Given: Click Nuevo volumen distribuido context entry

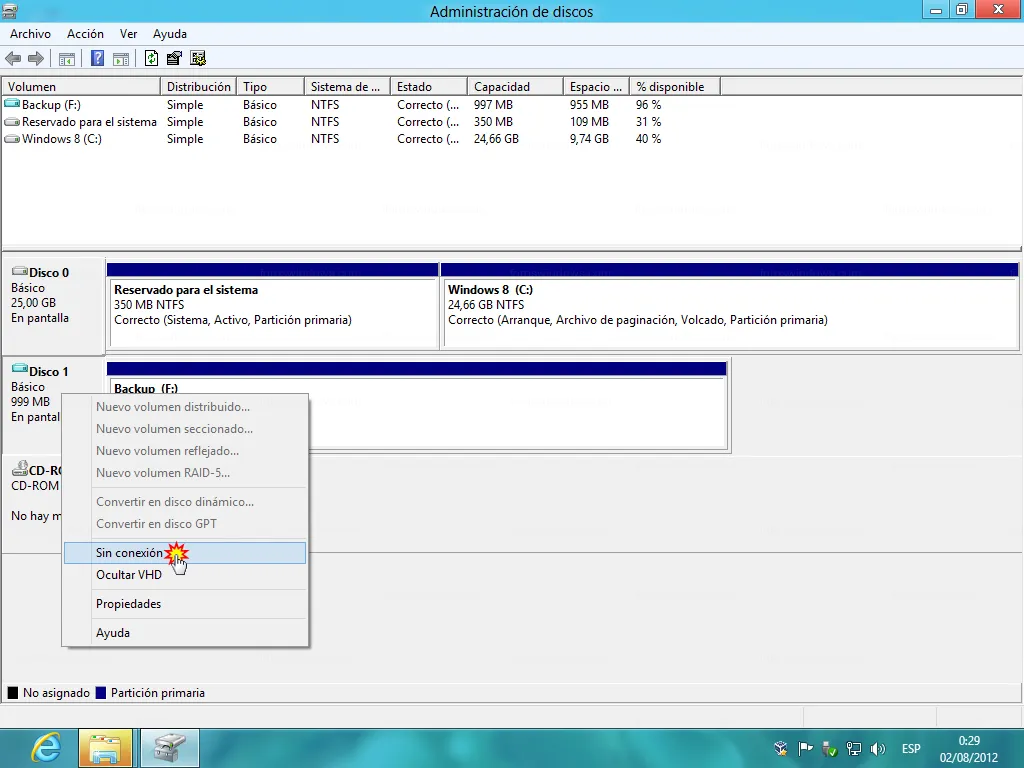Looking at the screenshot, I should pos(185,407).
